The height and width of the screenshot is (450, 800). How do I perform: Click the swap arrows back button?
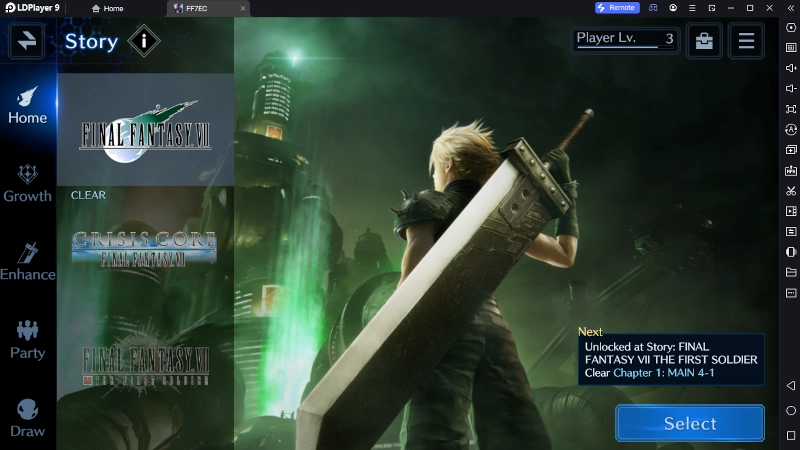click(x=27, y=40)
